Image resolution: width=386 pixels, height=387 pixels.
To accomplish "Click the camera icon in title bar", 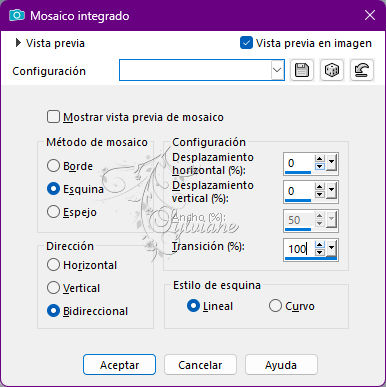I will click(x=17, y=15).
